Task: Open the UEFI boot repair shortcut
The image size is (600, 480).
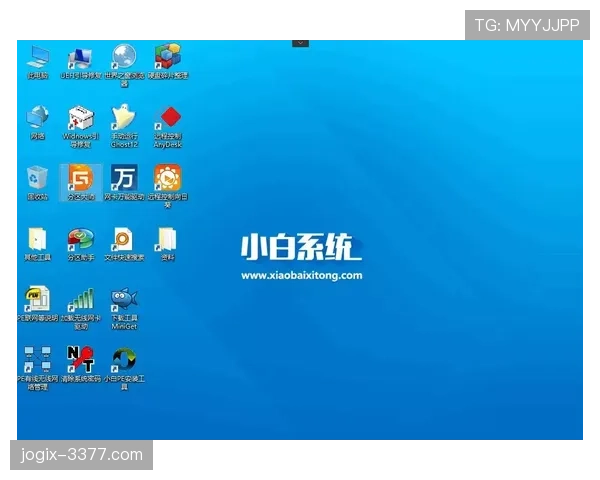Action: point(81,62)
